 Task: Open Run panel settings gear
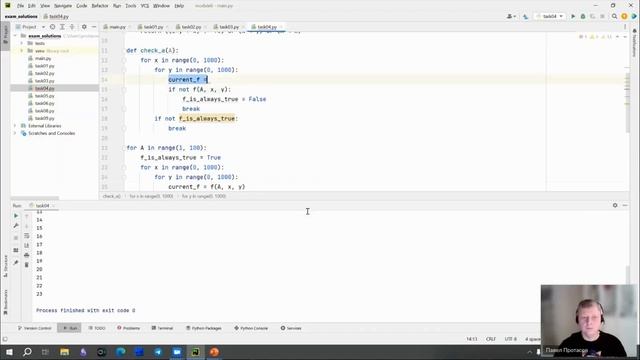coord(615,205)
